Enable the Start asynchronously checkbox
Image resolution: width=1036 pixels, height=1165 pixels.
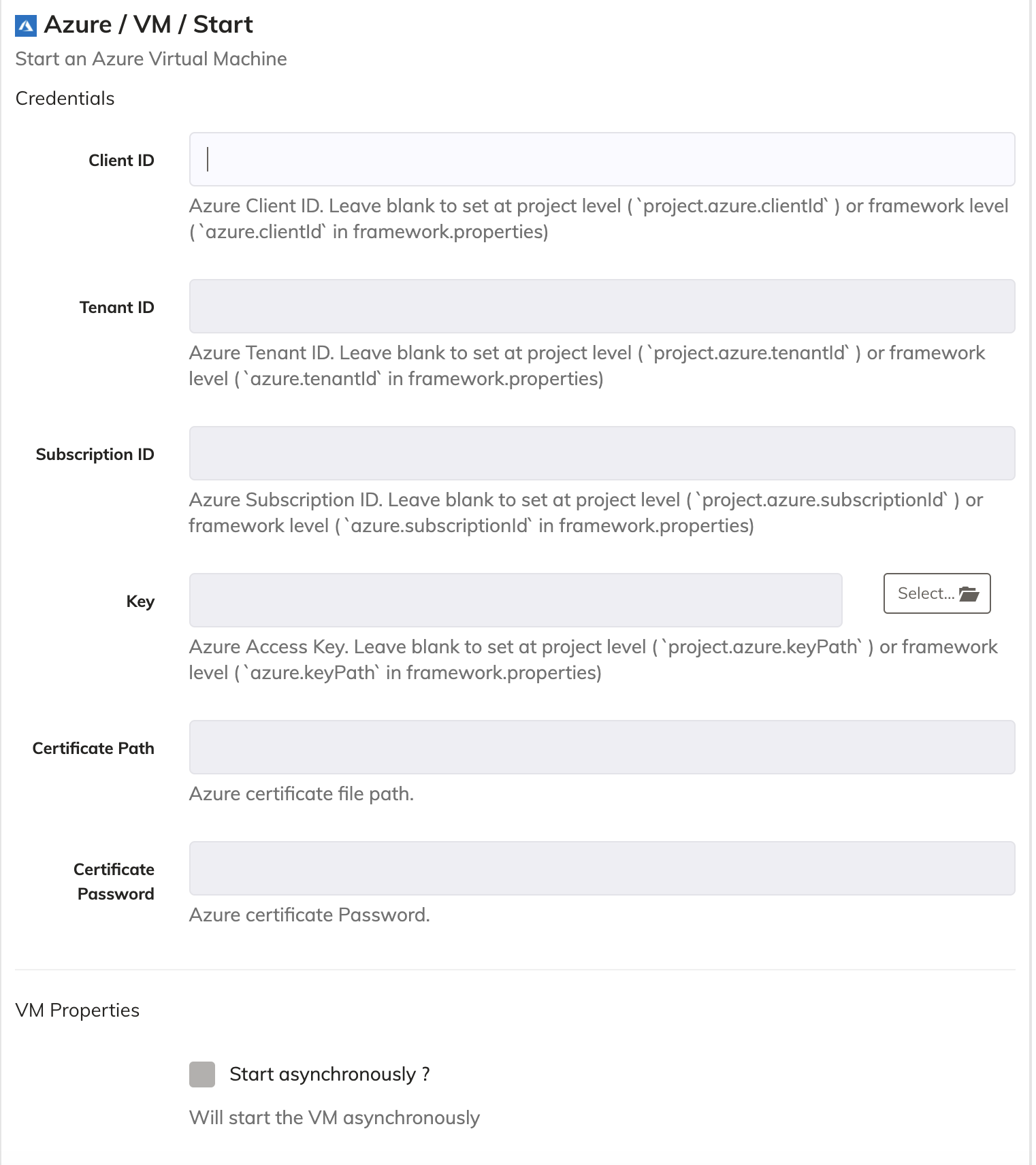point(202,1074)
